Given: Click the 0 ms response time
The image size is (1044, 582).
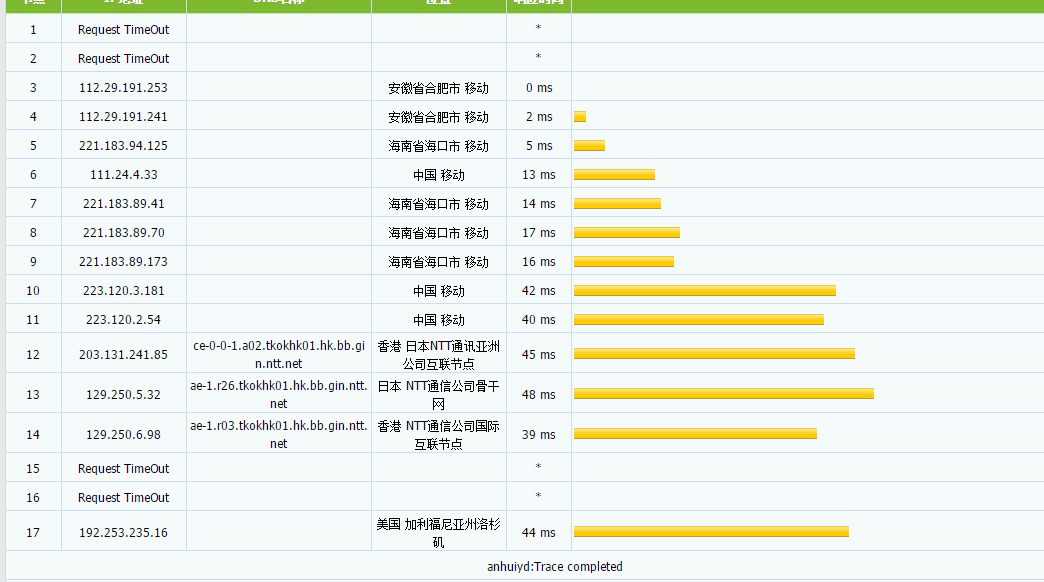Looking at the screenshot, I should (x=539, y=88).
